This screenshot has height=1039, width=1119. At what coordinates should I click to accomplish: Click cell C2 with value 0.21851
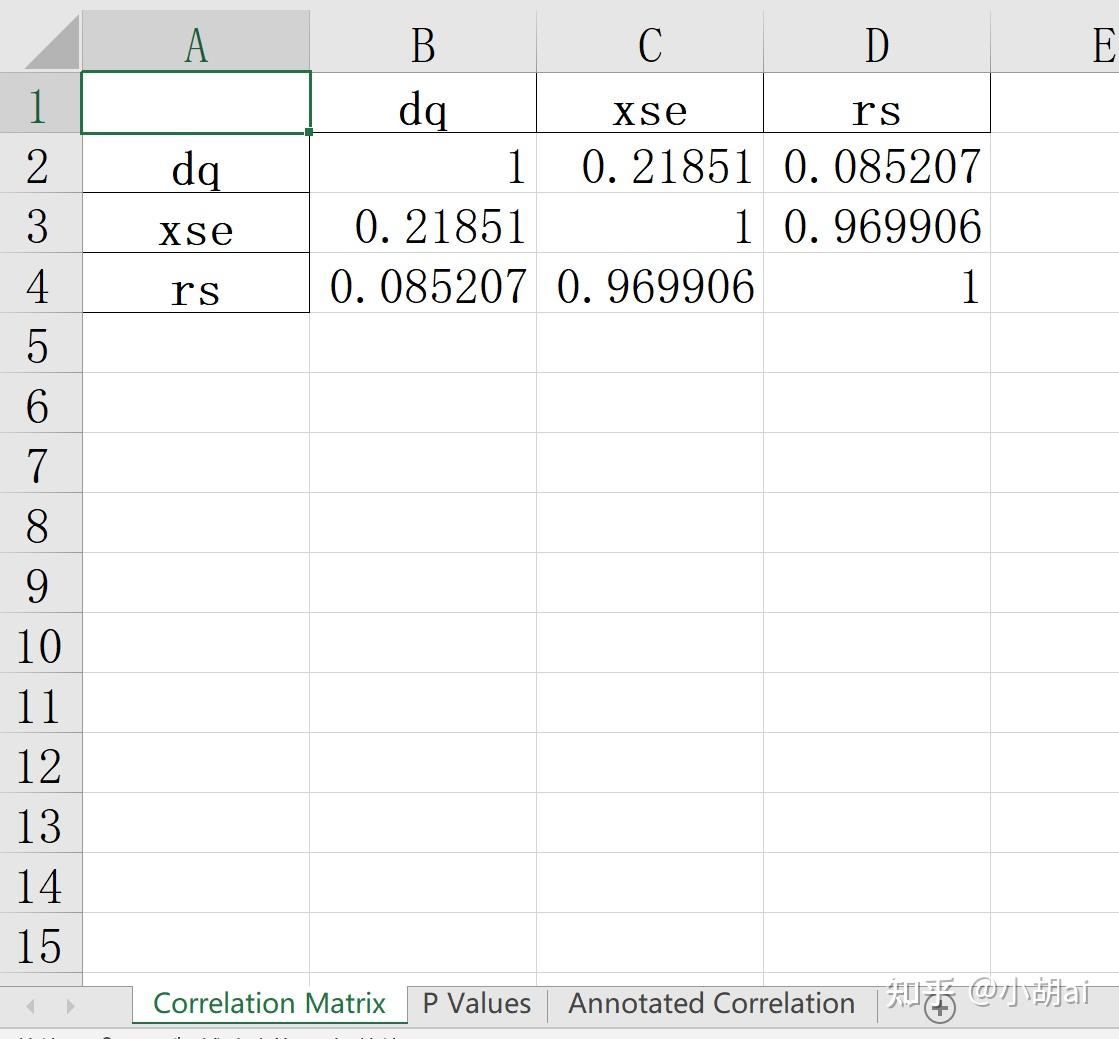[650, 163]
